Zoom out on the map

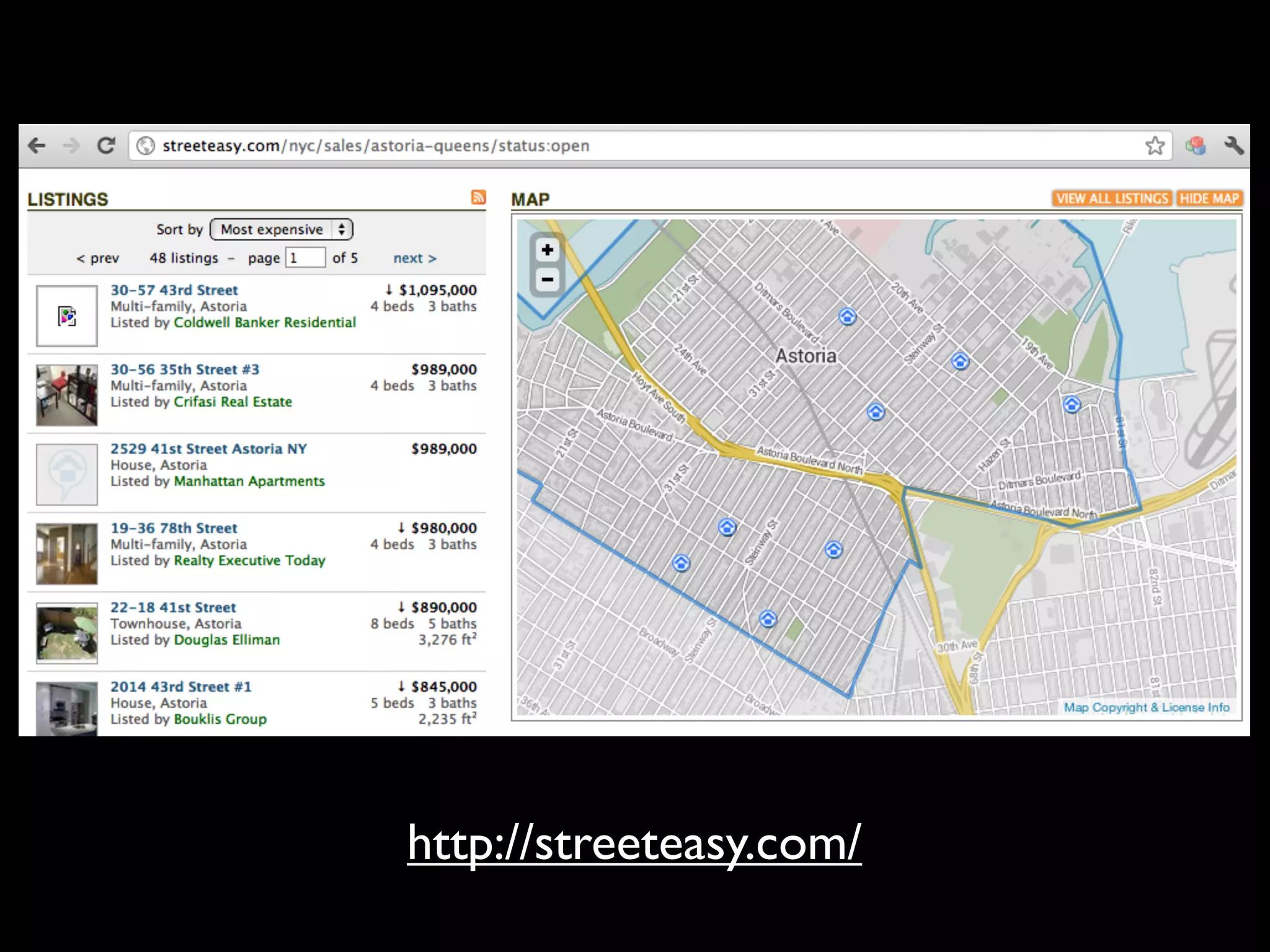pos(547,280)
